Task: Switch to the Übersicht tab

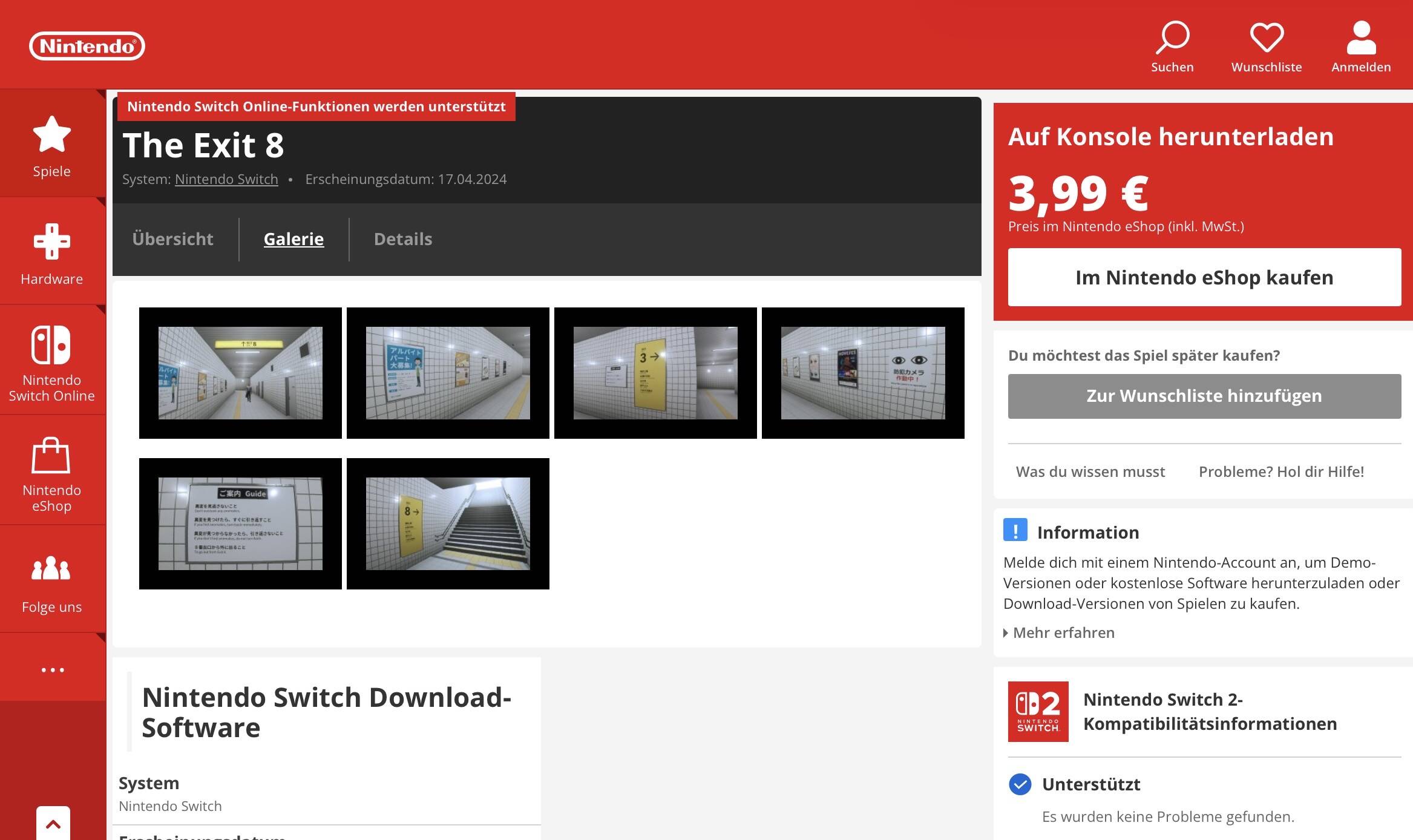Action: (x=173, y=239)
